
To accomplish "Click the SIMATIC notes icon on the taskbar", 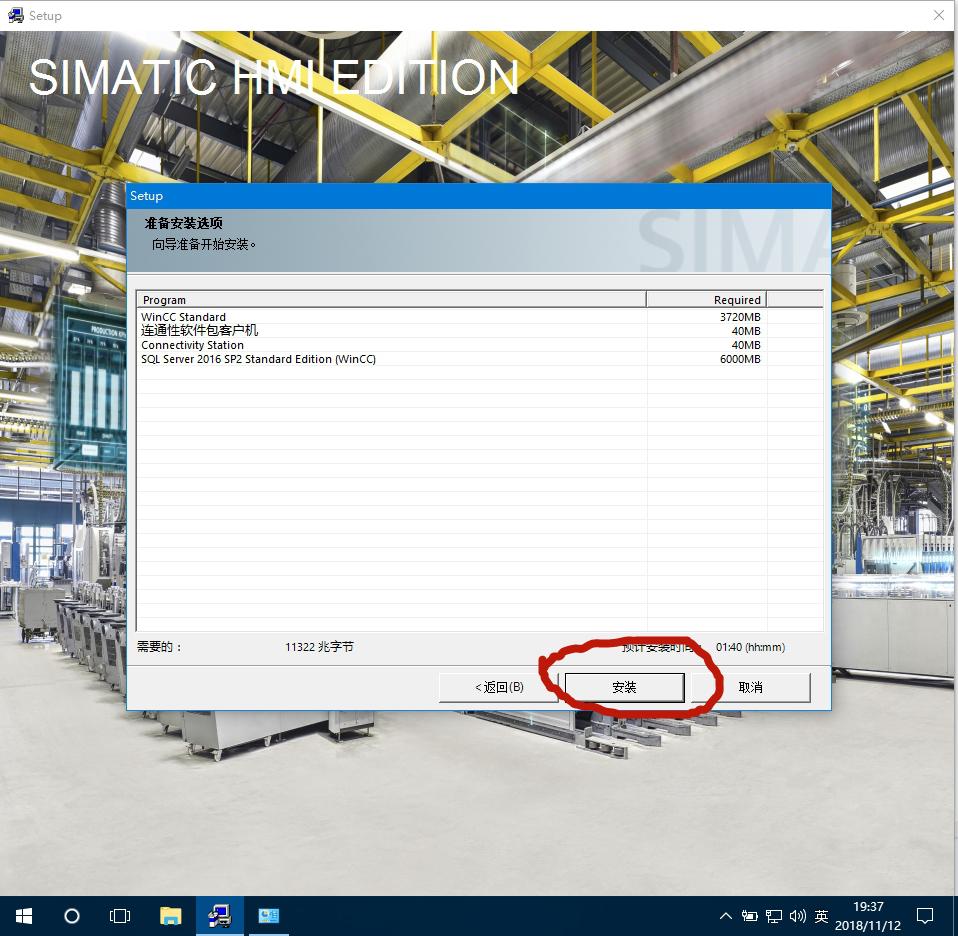I will (x=267, y=915).
